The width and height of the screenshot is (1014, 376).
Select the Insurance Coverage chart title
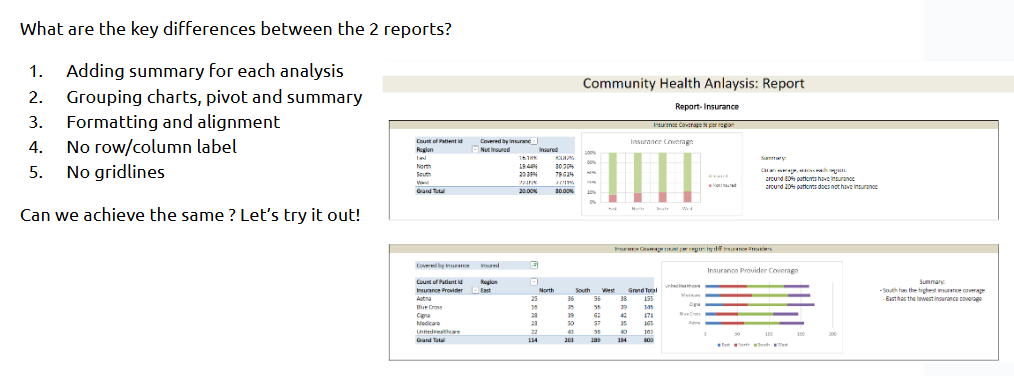tap(661, 142)
